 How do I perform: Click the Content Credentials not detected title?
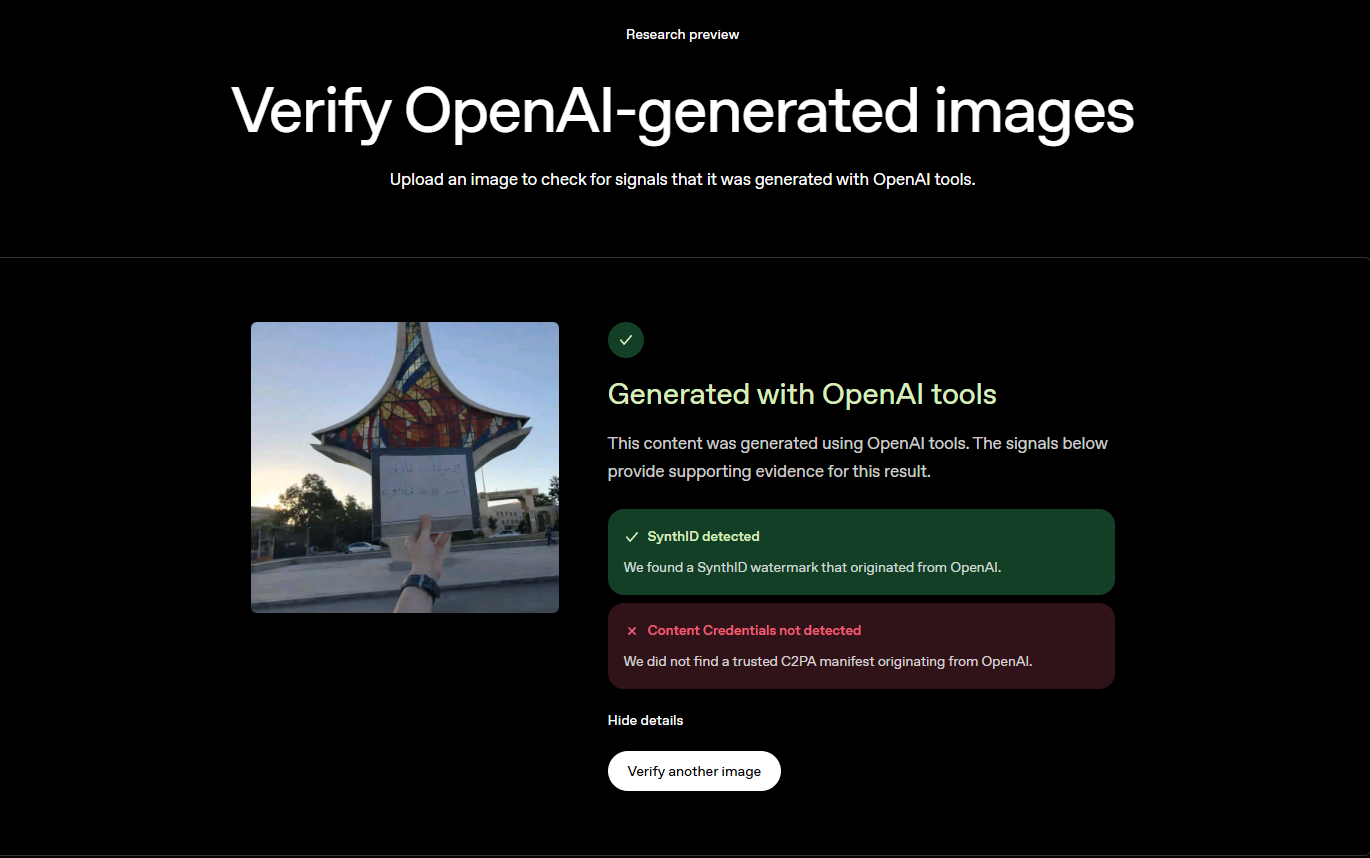click(754, 631)
